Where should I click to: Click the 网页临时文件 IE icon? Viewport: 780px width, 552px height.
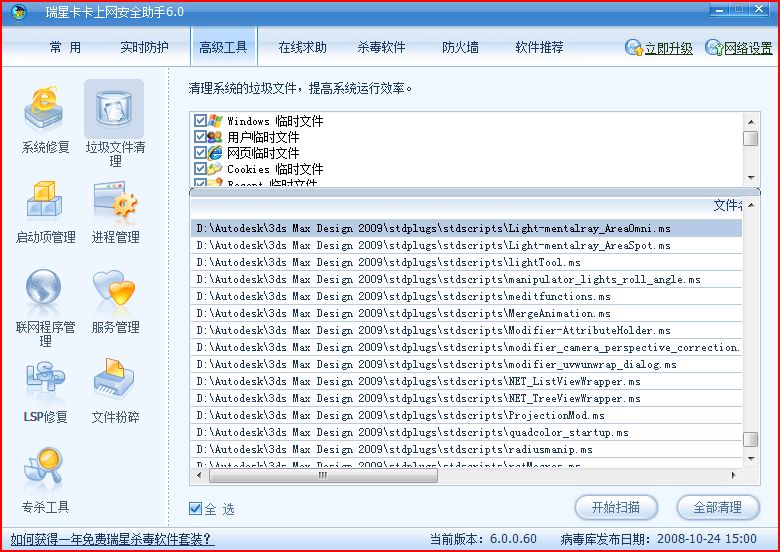(x=215, y=152)
